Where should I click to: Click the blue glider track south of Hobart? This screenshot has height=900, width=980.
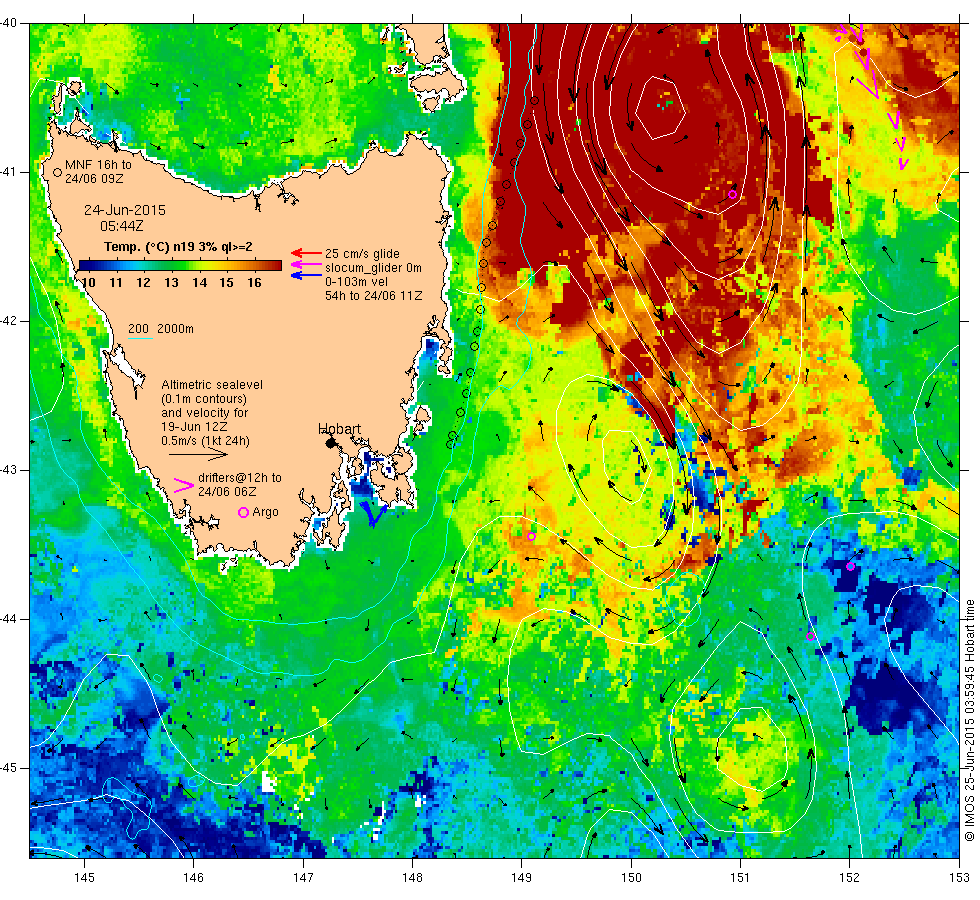click(374, 514)
